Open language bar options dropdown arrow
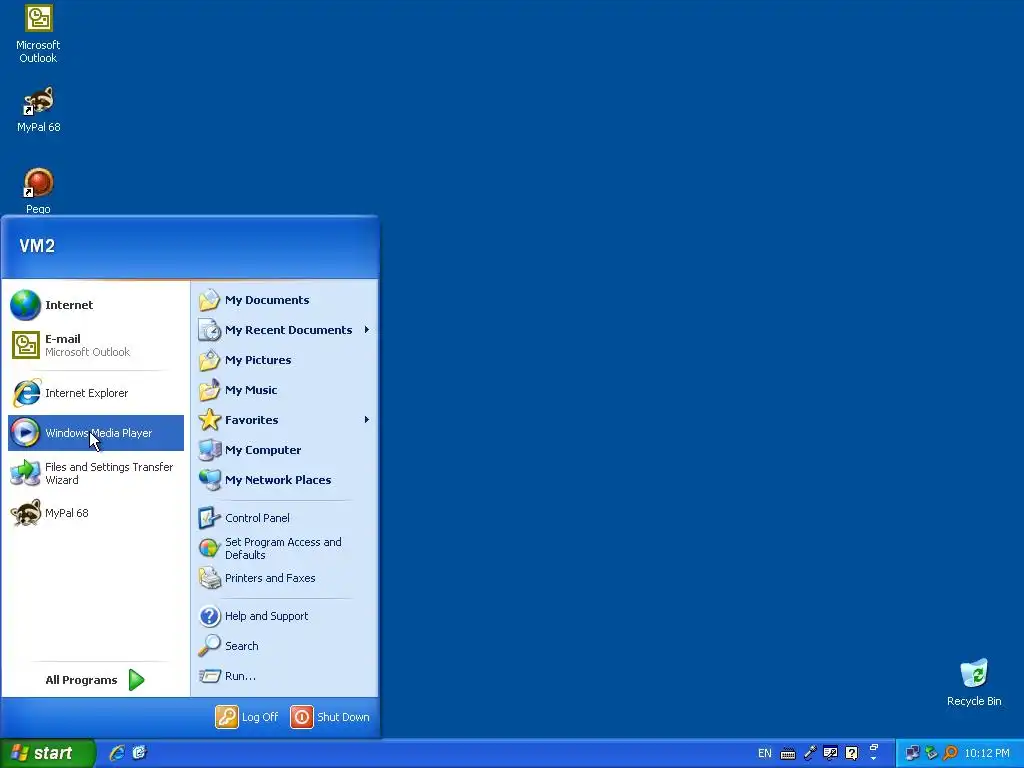1024x768 pixels. coord(874,759)
